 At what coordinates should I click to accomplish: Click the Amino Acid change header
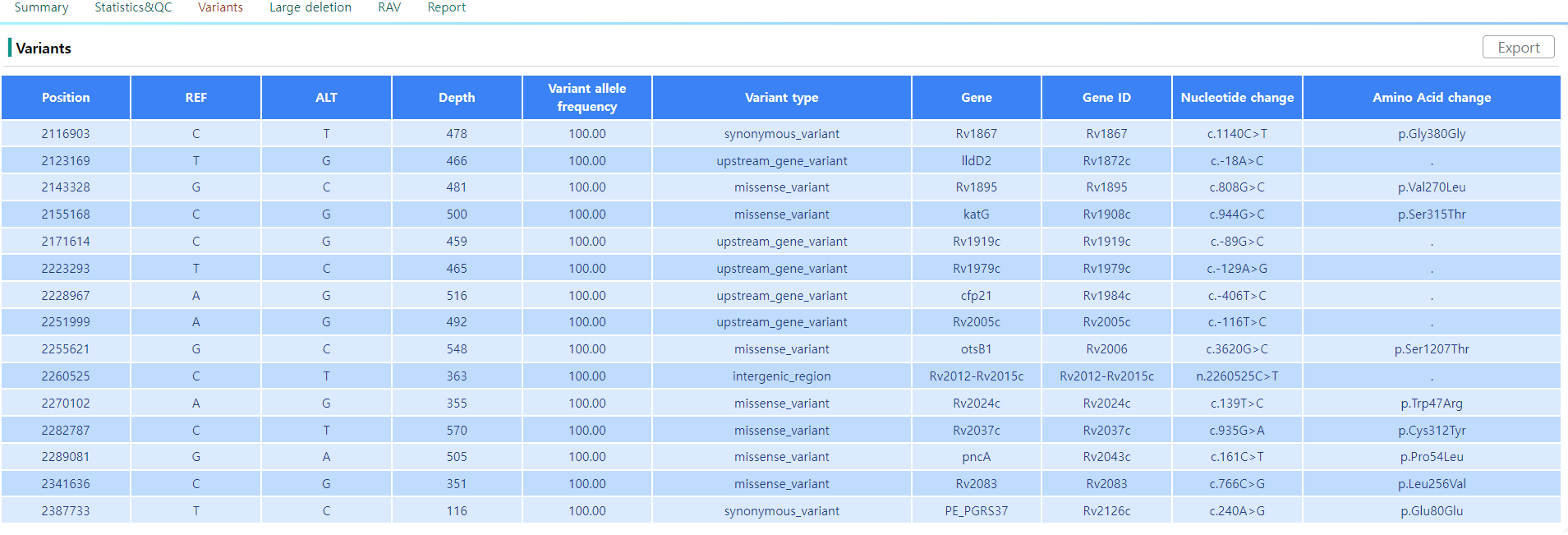[x=1432, y=97]
